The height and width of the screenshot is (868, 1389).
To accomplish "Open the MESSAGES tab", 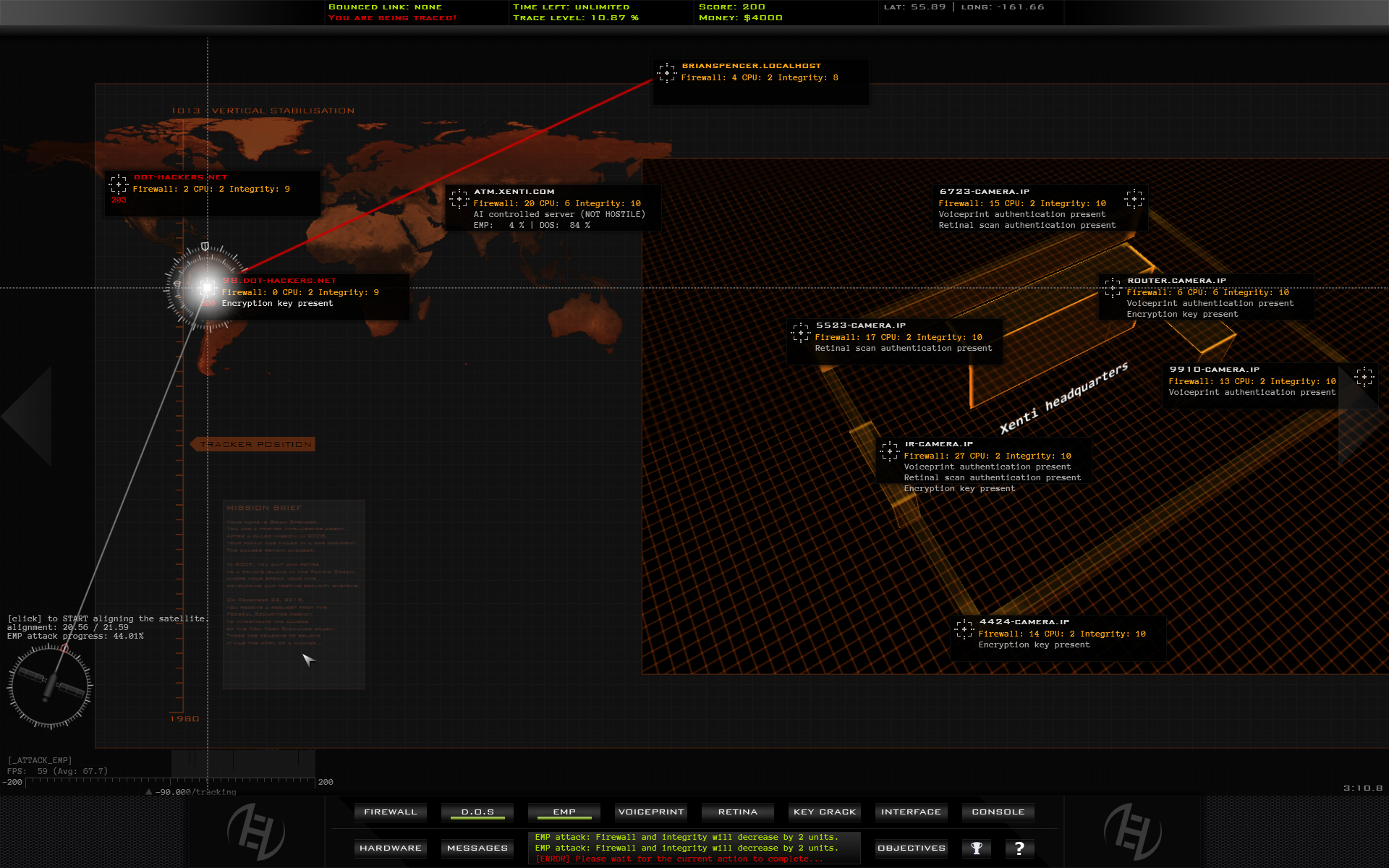I will 477,848.
